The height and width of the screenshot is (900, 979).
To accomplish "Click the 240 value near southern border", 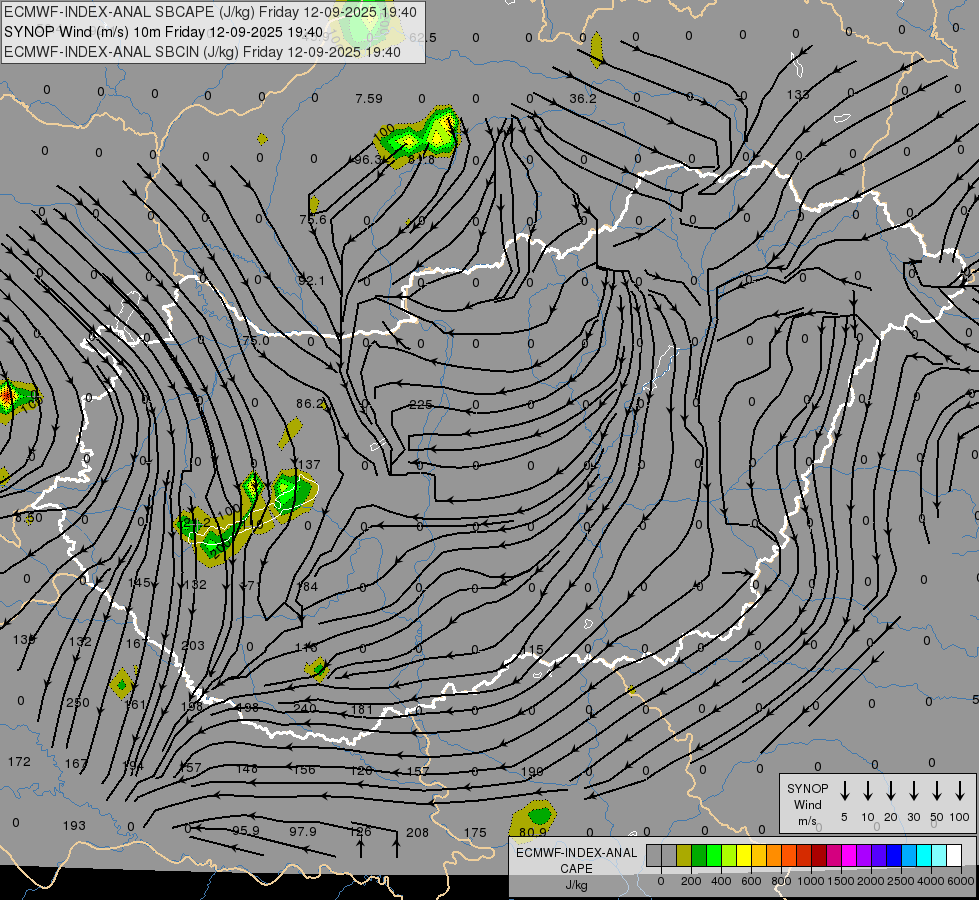I will (x=305, y=708).
